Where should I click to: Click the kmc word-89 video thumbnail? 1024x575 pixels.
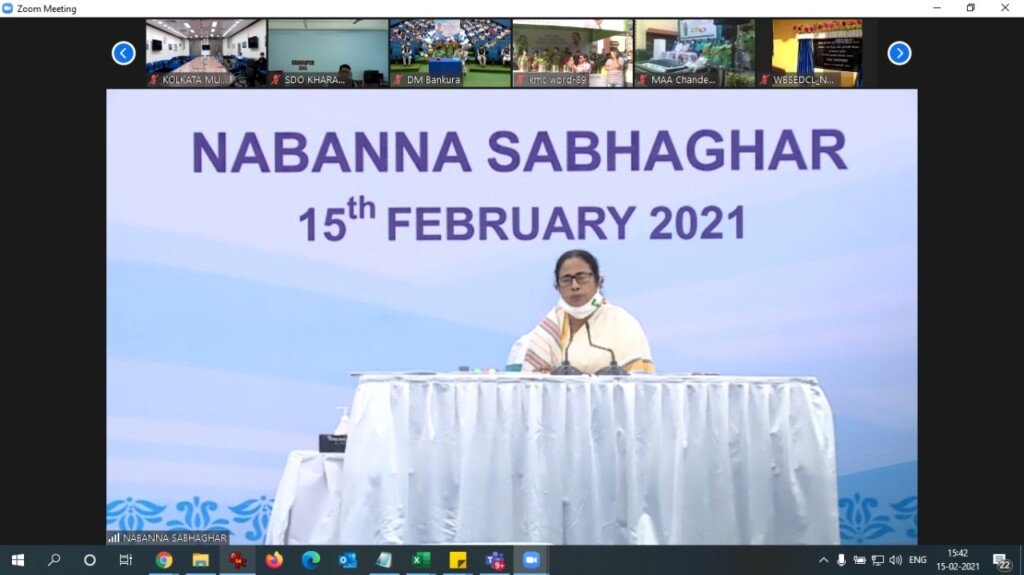[572, 53]
